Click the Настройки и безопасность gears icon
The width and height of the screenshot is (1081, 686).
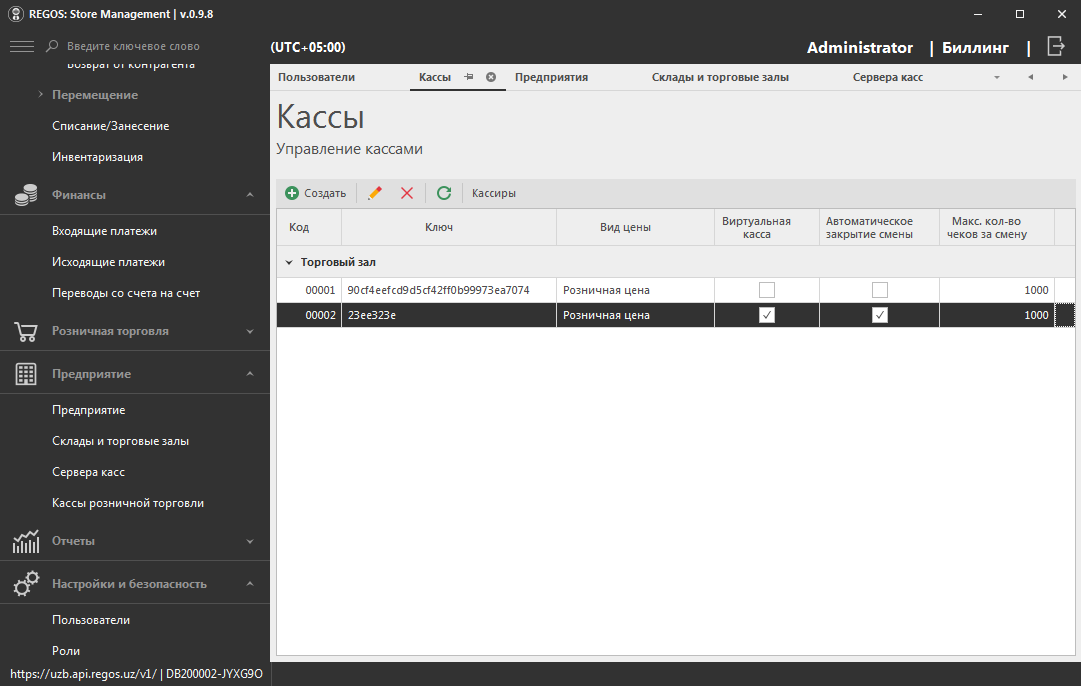26,584
